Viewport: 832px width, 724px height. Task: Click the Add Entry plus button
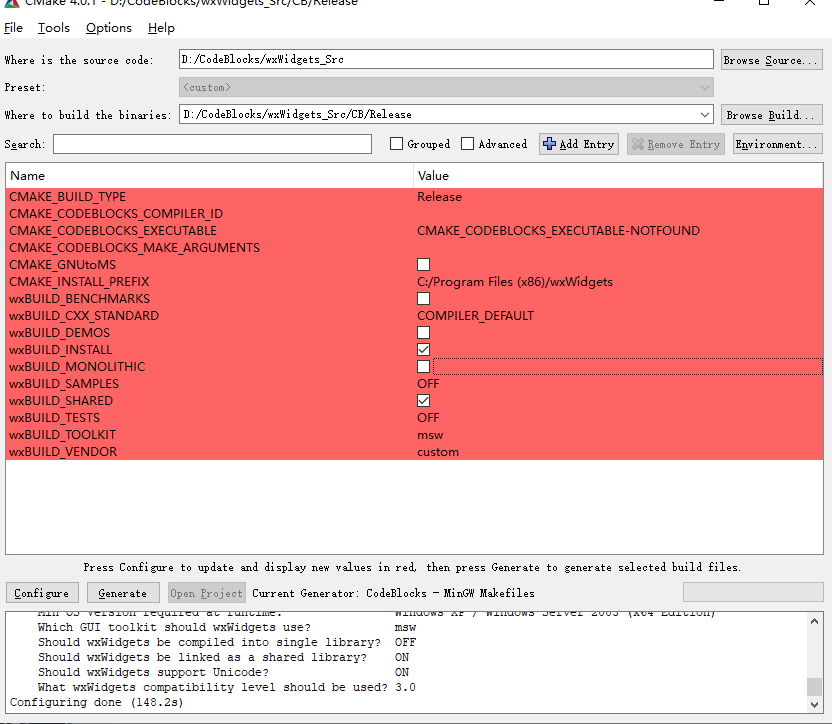(579, 144)
